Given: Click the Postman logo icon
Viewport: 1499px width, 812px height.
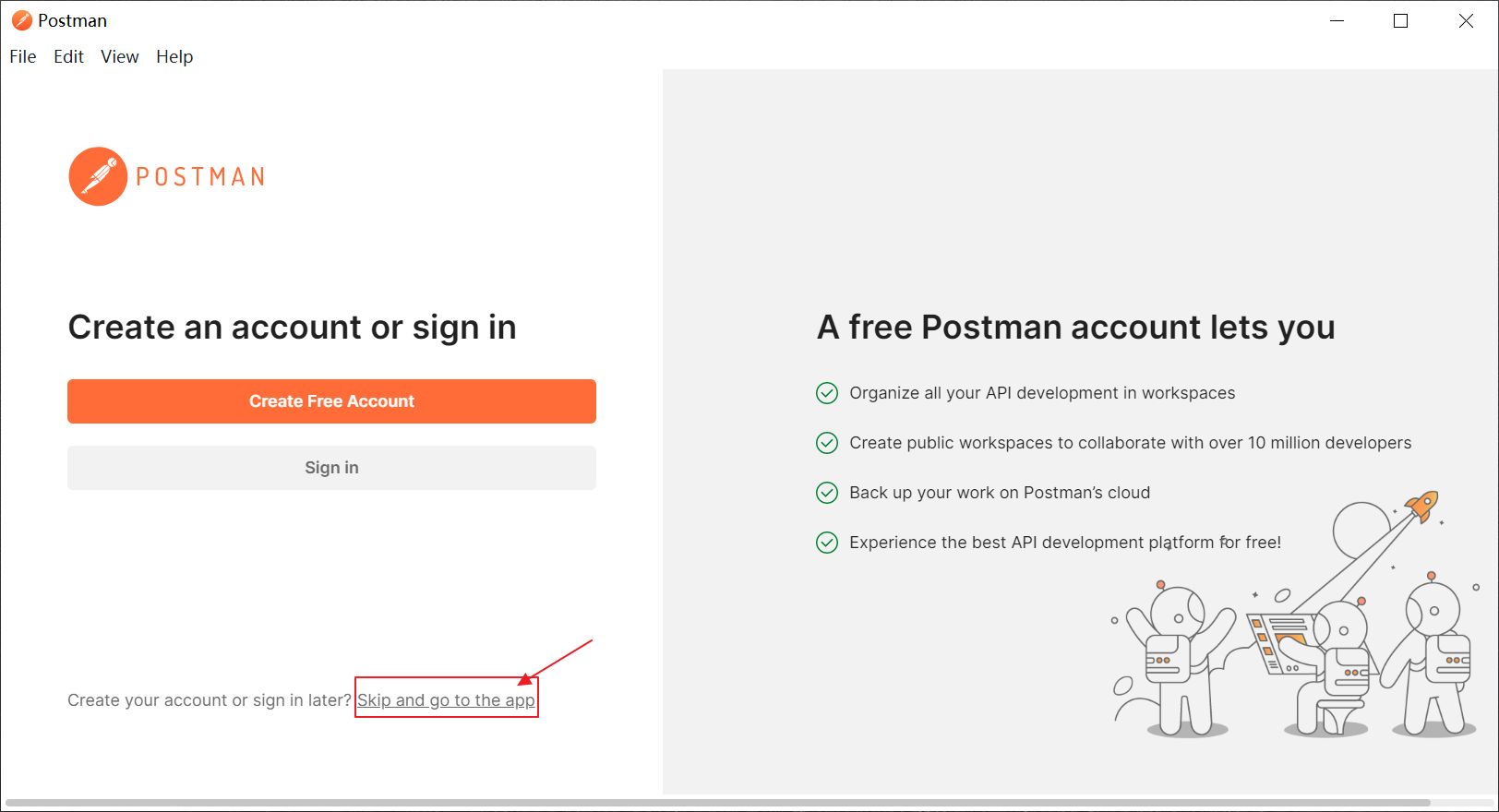Looking at the screenshot, I should click(x=98, y=176).
